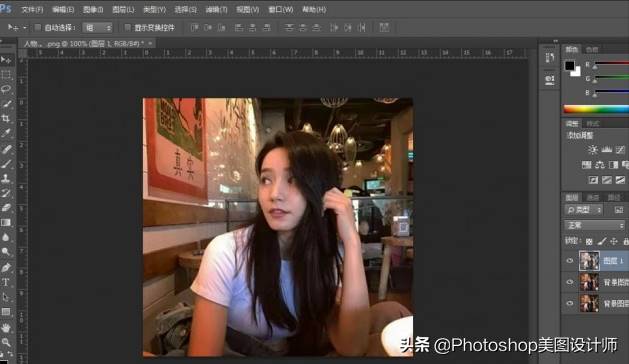The width and height of the screenshot is (629, 364).
Task: Add a Levels adjustment
Action: [x=607, y=150]
